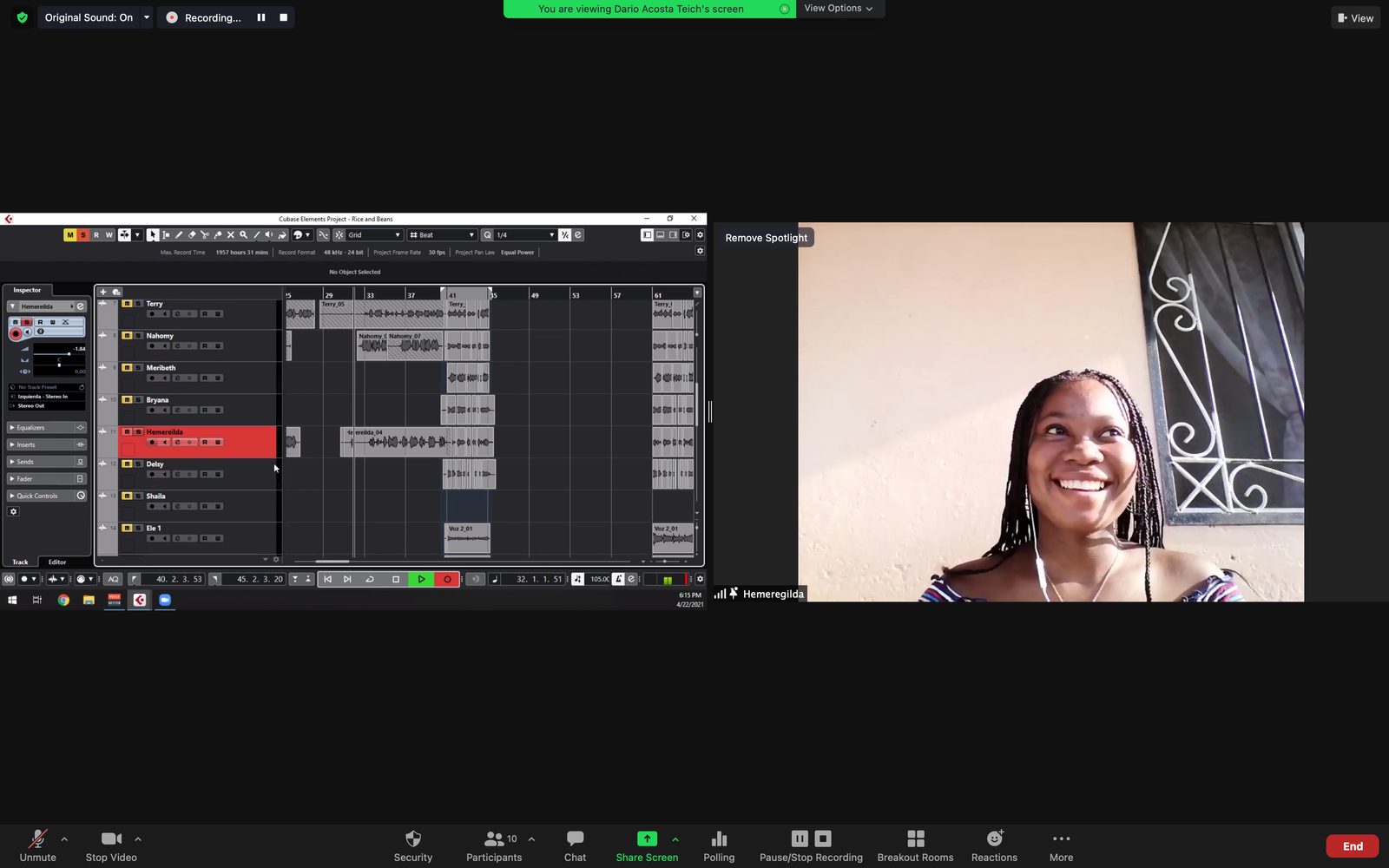Open Cubase from the Windows taskbar
Screen dimensions: 1389x868
(x=139, y=600)
